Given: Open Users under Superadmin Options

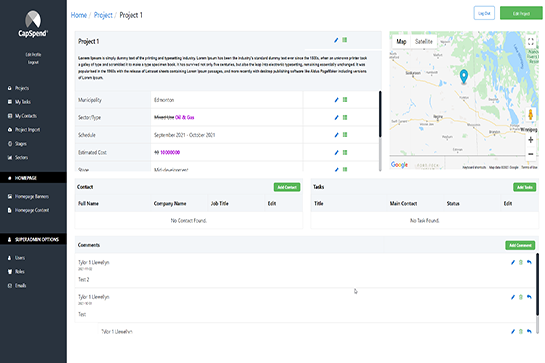Looking at the screenshot, I should tap(20, 258).
